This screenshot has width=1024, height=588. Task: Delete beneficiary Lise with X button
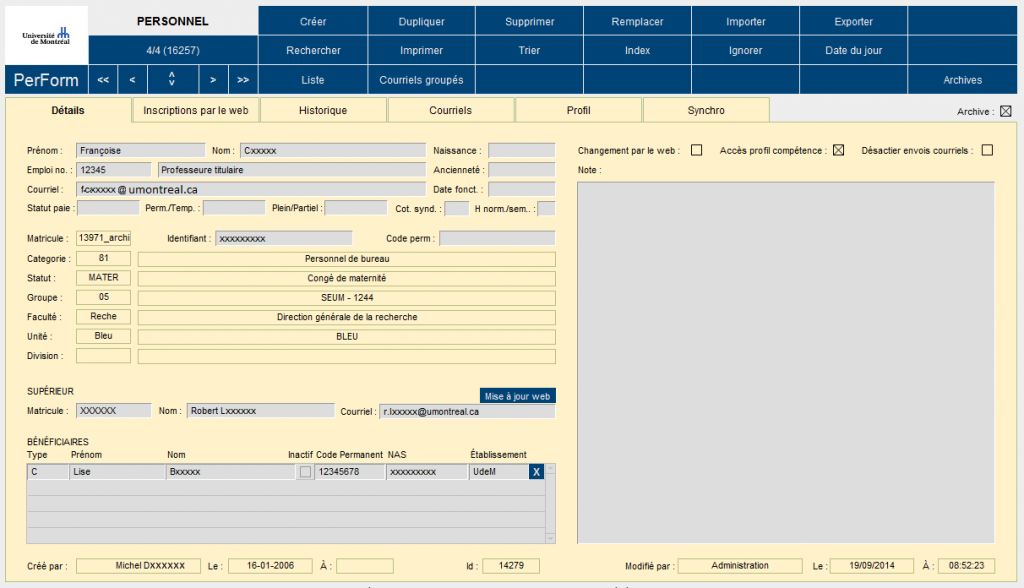click(536, 472)
